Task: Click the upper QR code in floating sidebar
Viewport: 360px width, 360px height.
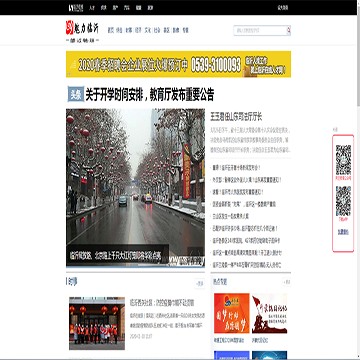Action: point(343,160)
